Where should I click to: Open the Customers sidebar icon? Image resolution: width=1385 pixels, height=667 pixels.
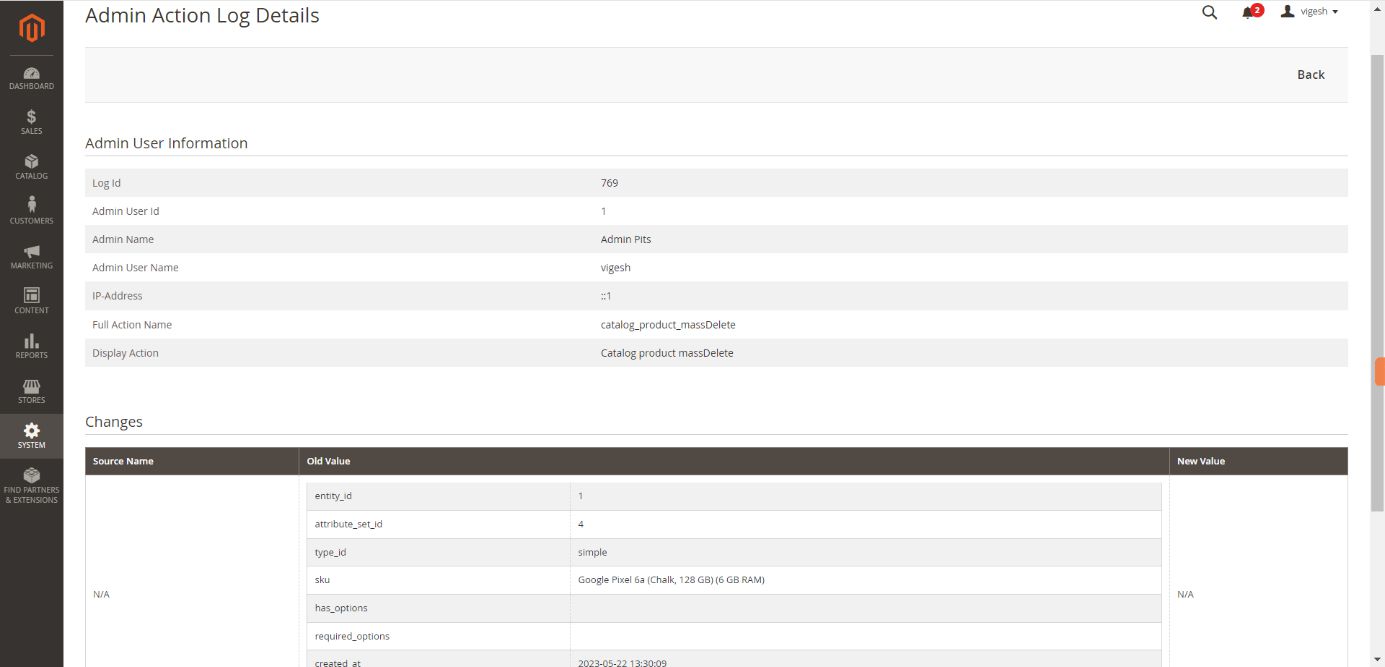pos(31,211)
